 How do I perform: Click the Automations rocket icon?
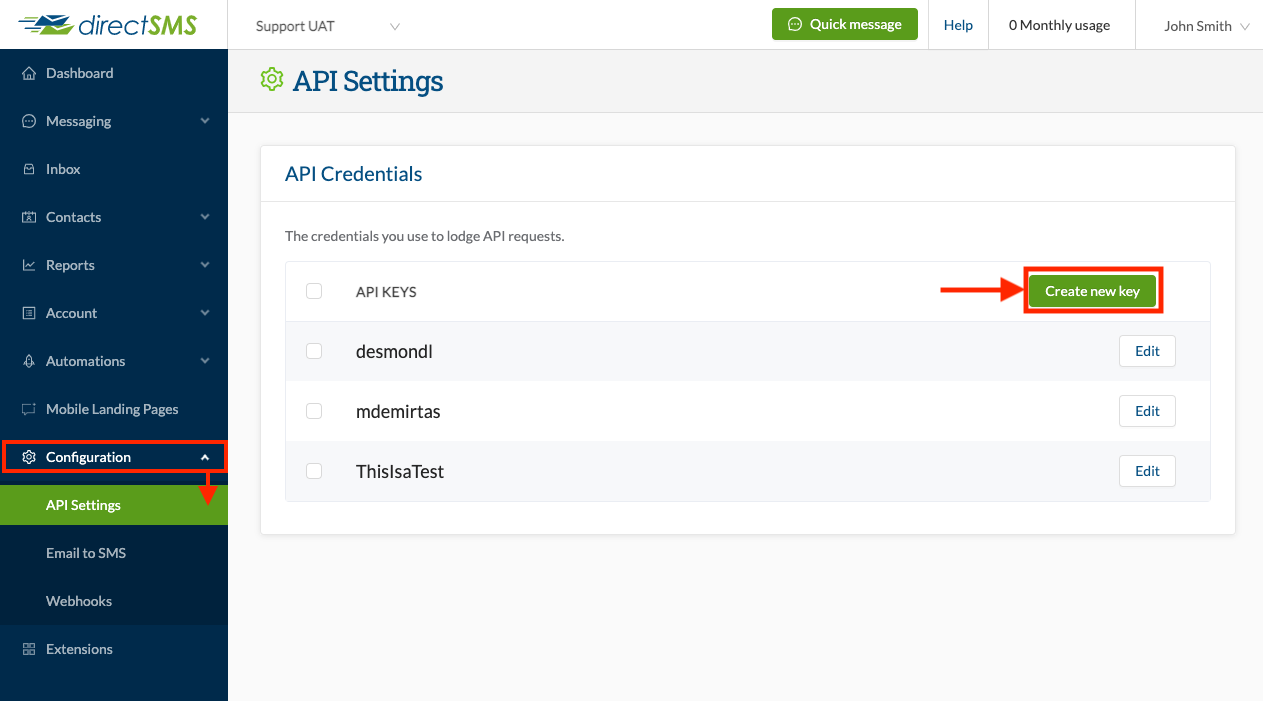(29, 361)
